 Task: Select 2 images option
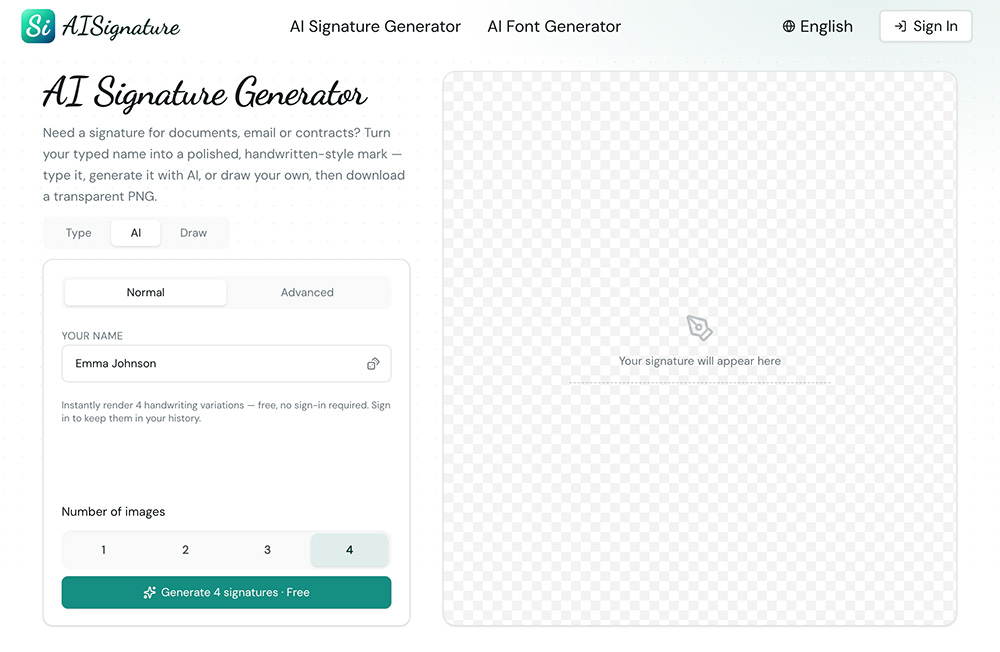tap(185, 550)
